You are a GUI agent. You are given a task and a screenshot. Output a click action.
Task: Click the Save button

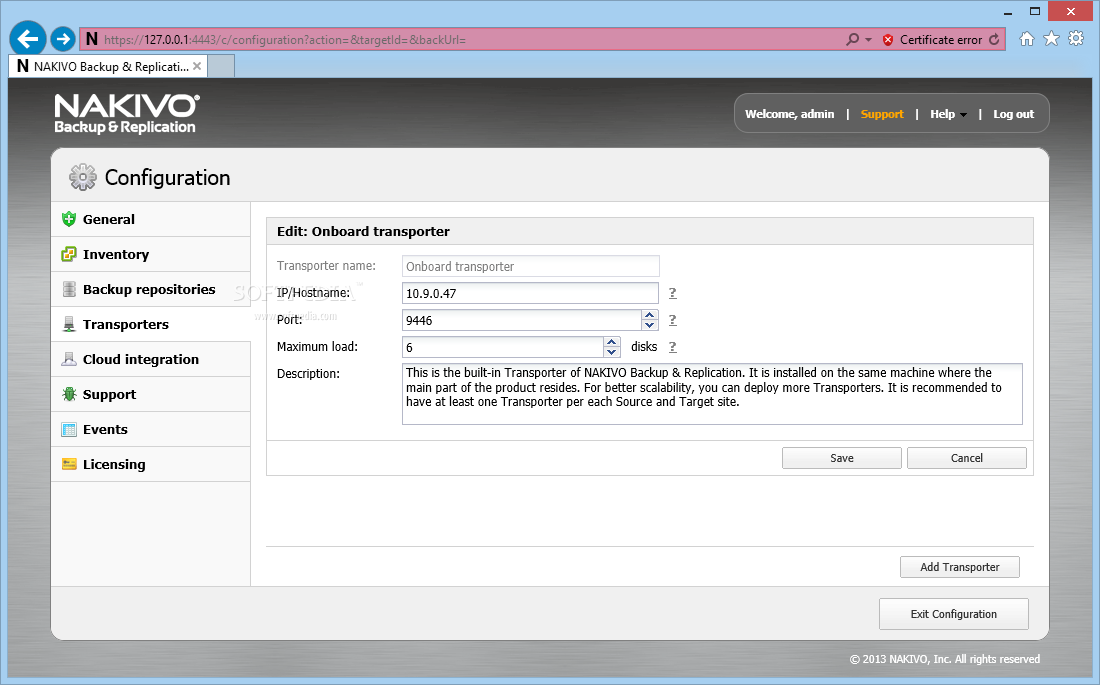(x=842, y=458)
